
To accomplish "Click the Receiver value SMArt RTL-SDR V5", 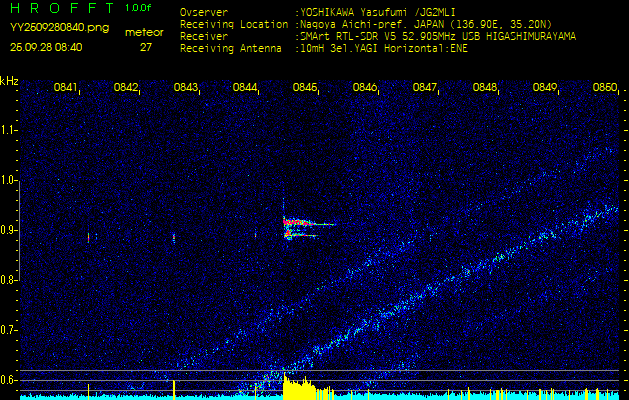I will tap(349, 37).
